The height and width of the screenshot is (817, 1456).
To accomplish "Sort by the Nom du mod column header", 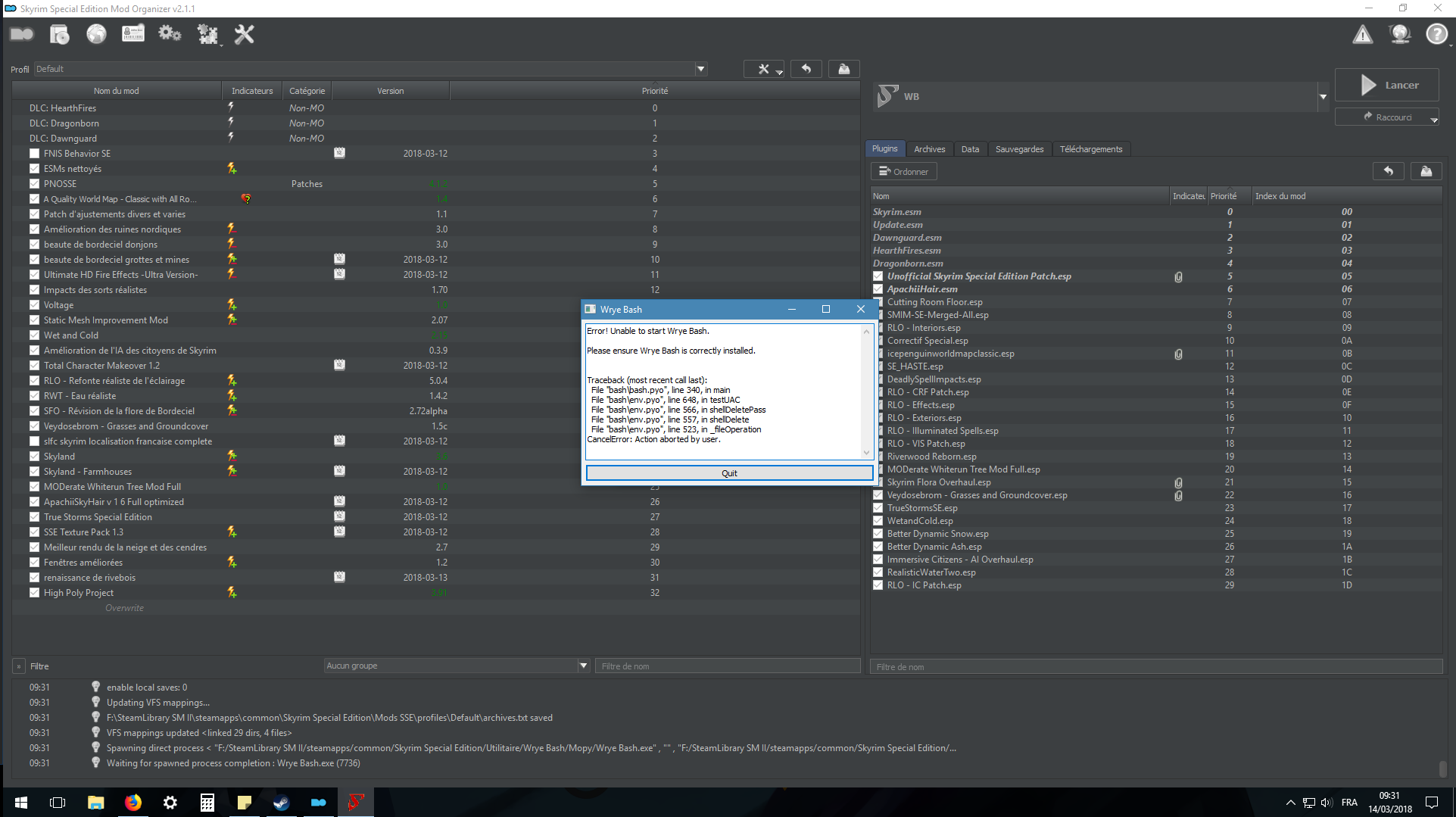I will (x=117, y=91).
